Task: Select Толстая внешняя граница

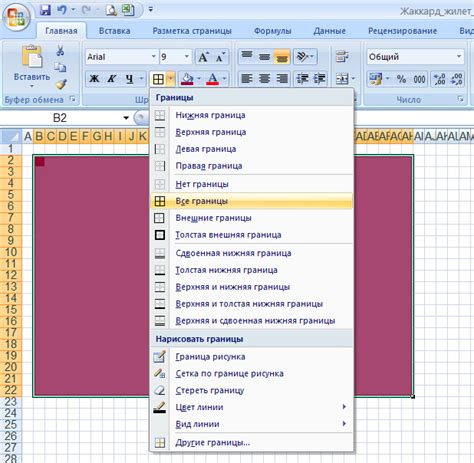Action: tap(252, 235)
